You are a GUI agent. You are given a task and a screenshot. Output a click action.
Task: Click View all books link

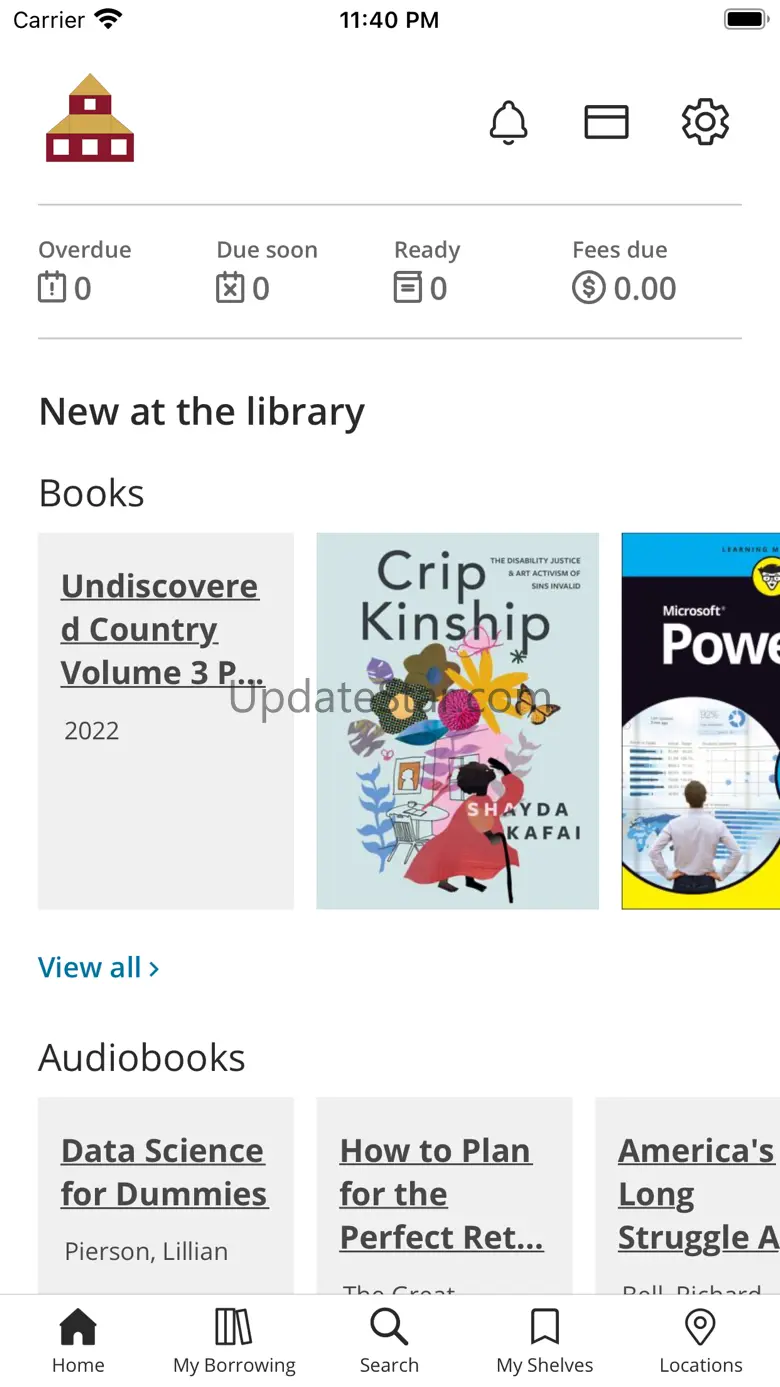[98, 967]
